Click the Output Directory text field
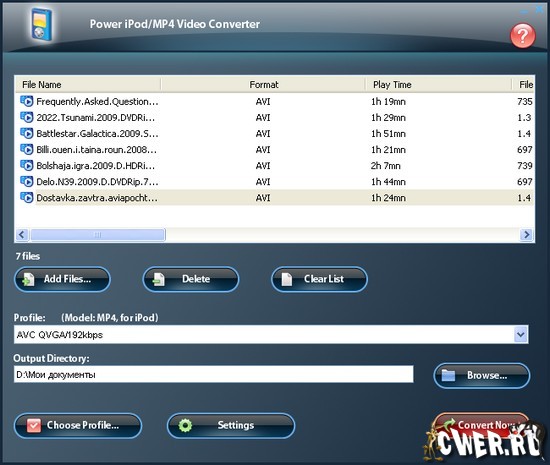 214,375
